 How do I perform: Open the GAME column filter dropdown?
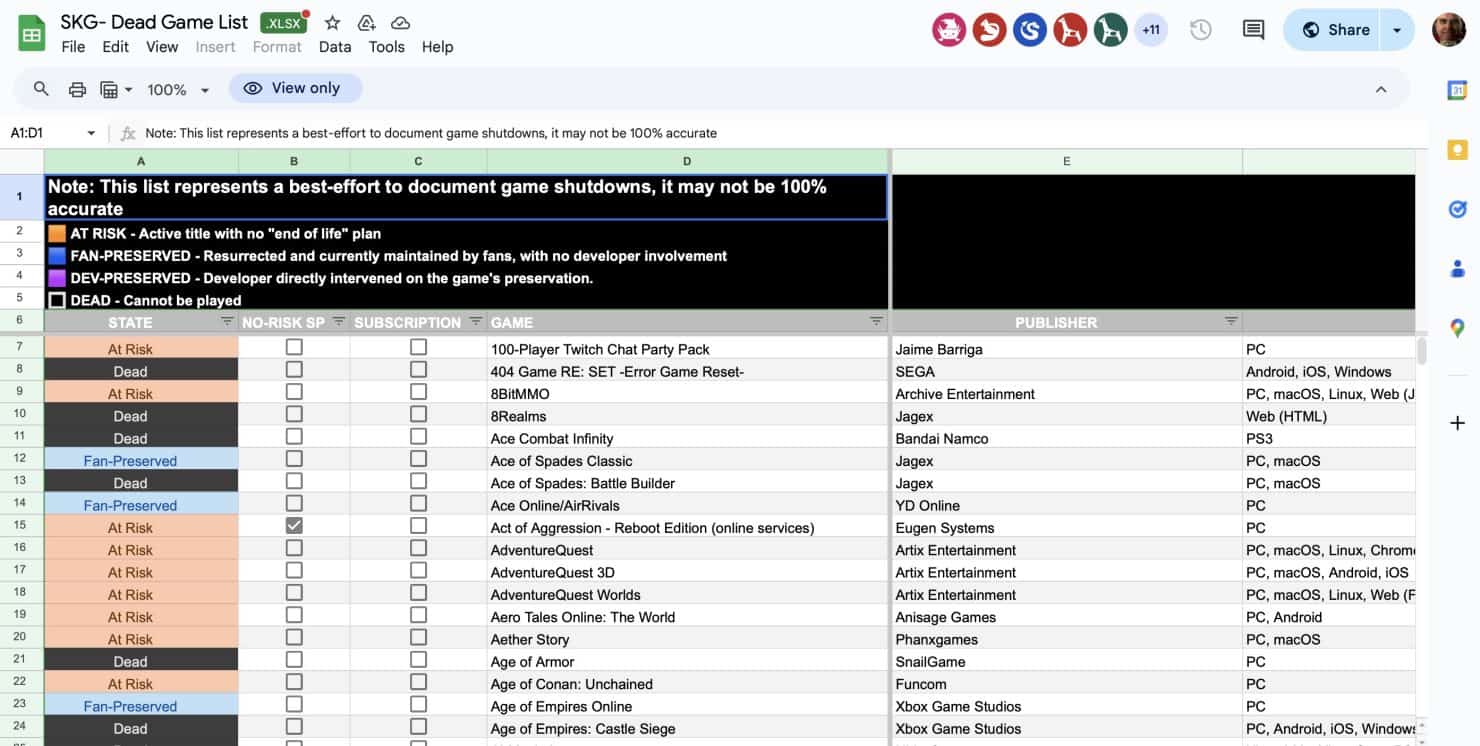click(877, 322)
